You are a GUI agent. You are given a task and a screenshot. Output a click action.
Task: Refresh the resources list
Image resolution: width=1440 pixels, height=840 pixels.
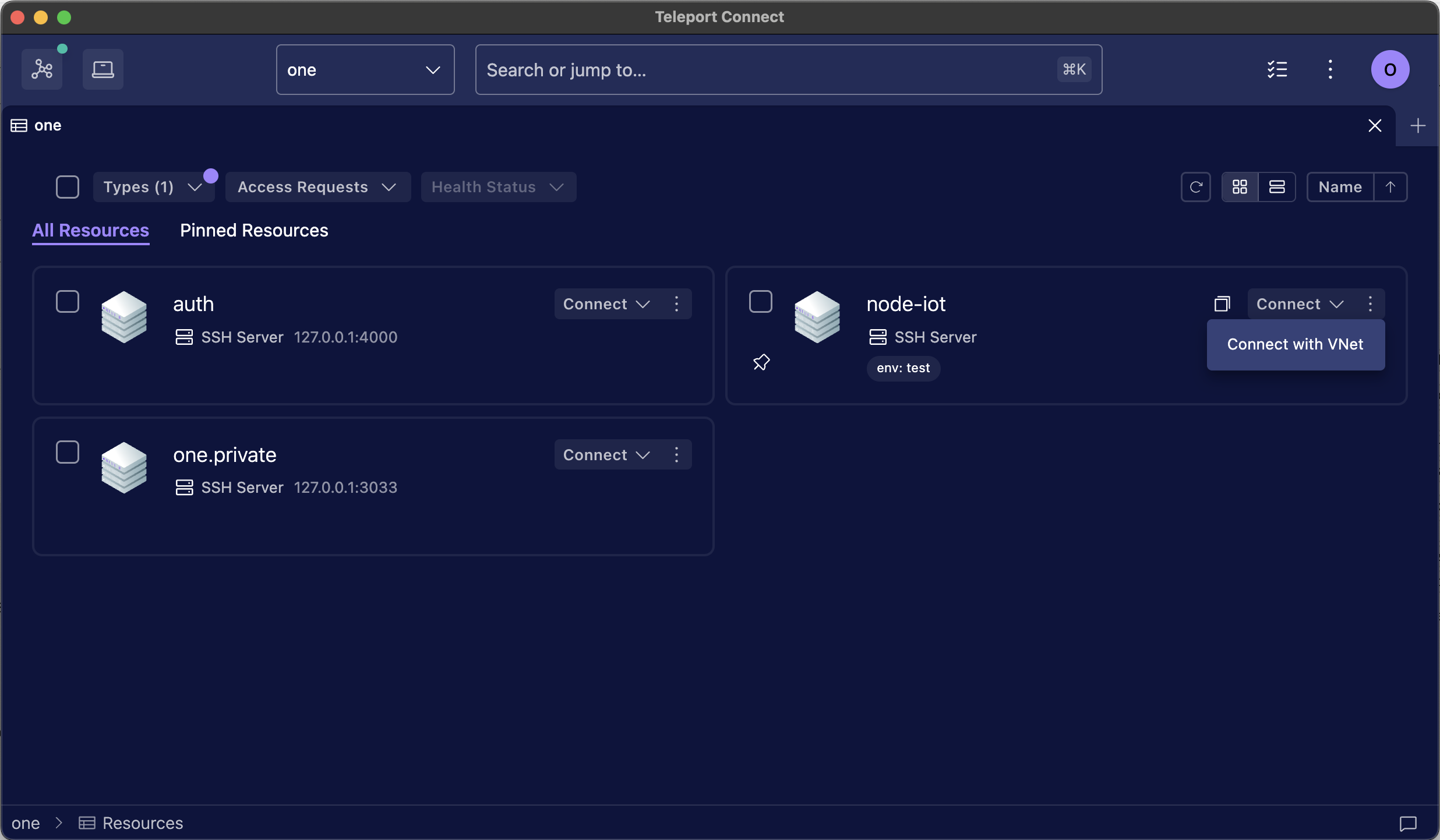[x=1196, y=186]
